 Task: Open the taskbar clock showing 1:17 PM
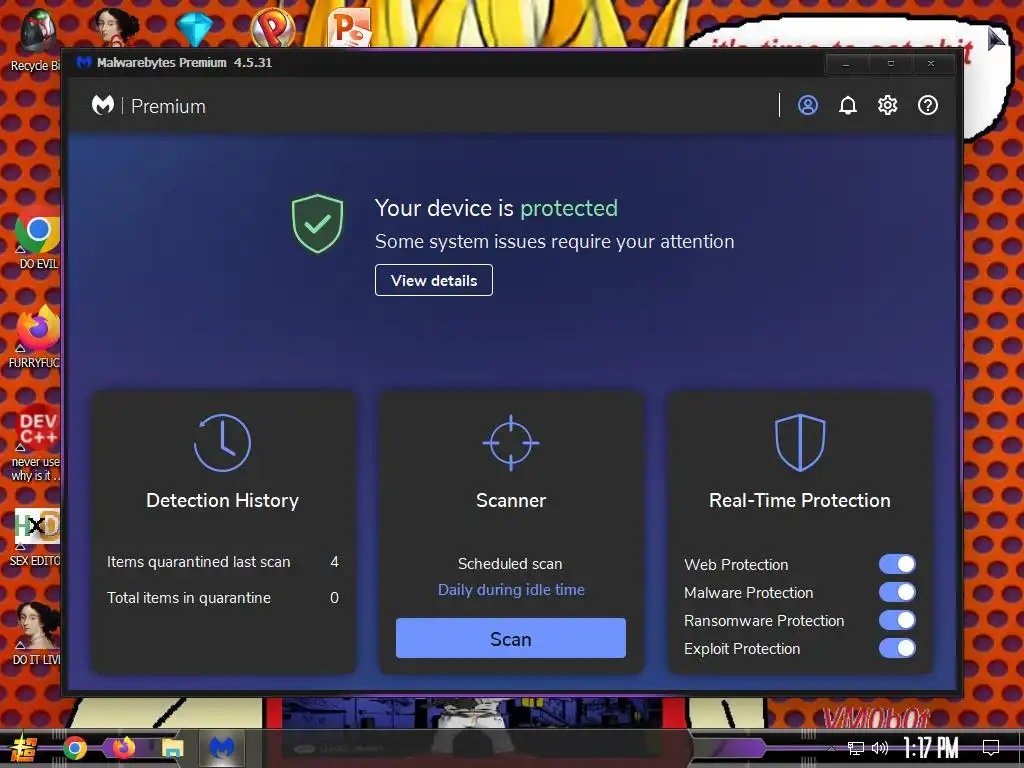coord(931,748)
